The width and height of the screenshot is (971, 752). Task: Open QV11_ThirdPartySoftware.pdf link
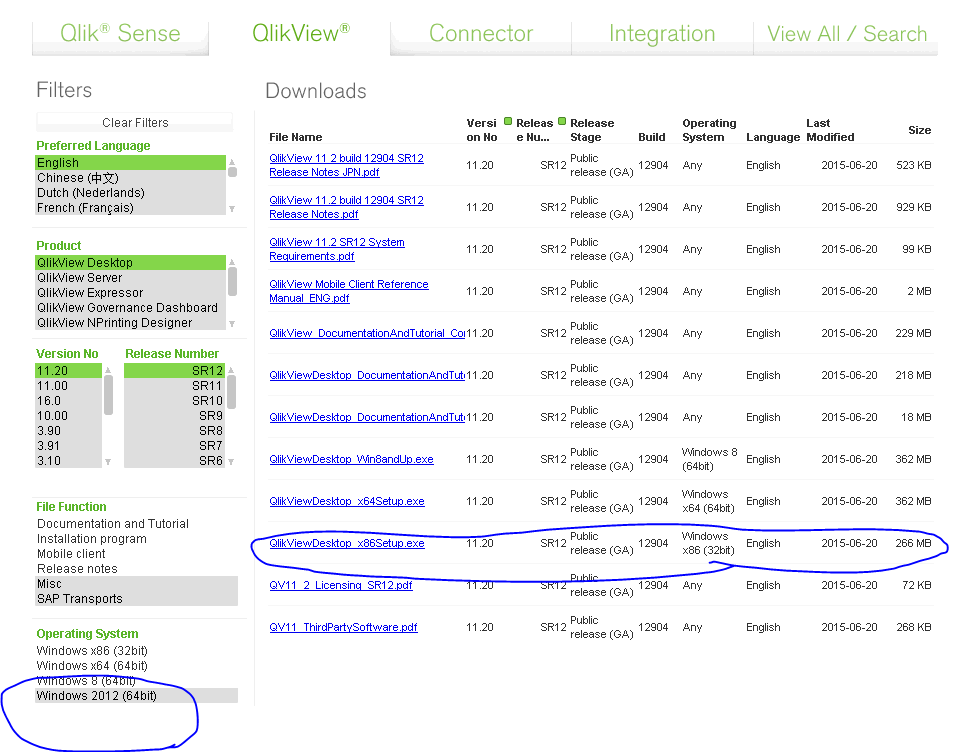[x=343, y=627]
